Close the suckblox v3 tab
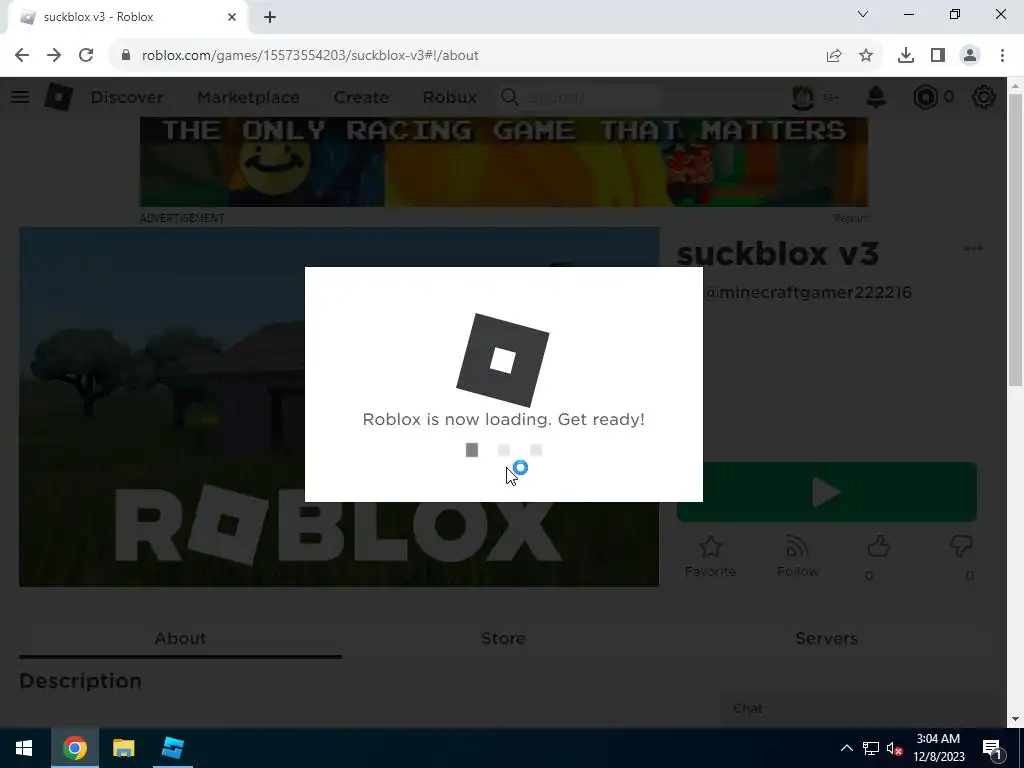The width and height of the screenshot is (1024, 768). point(232,17)
